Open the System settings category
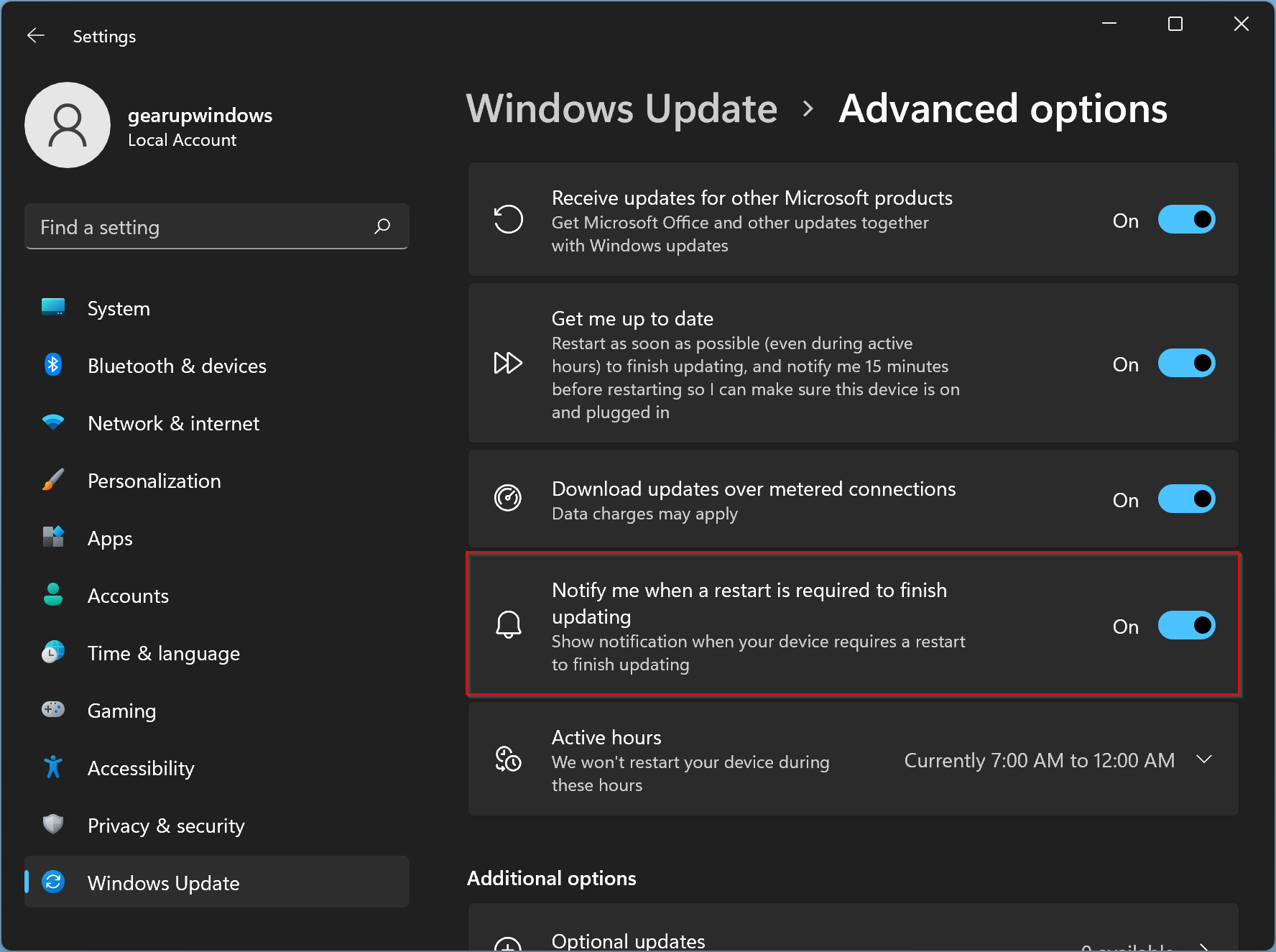The height and width of the screenshot is (952, 1276). click(217, 308)
